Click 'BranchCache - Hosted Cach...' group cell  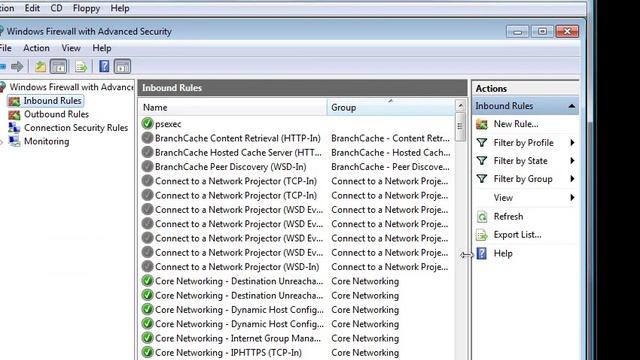[391, 153]
